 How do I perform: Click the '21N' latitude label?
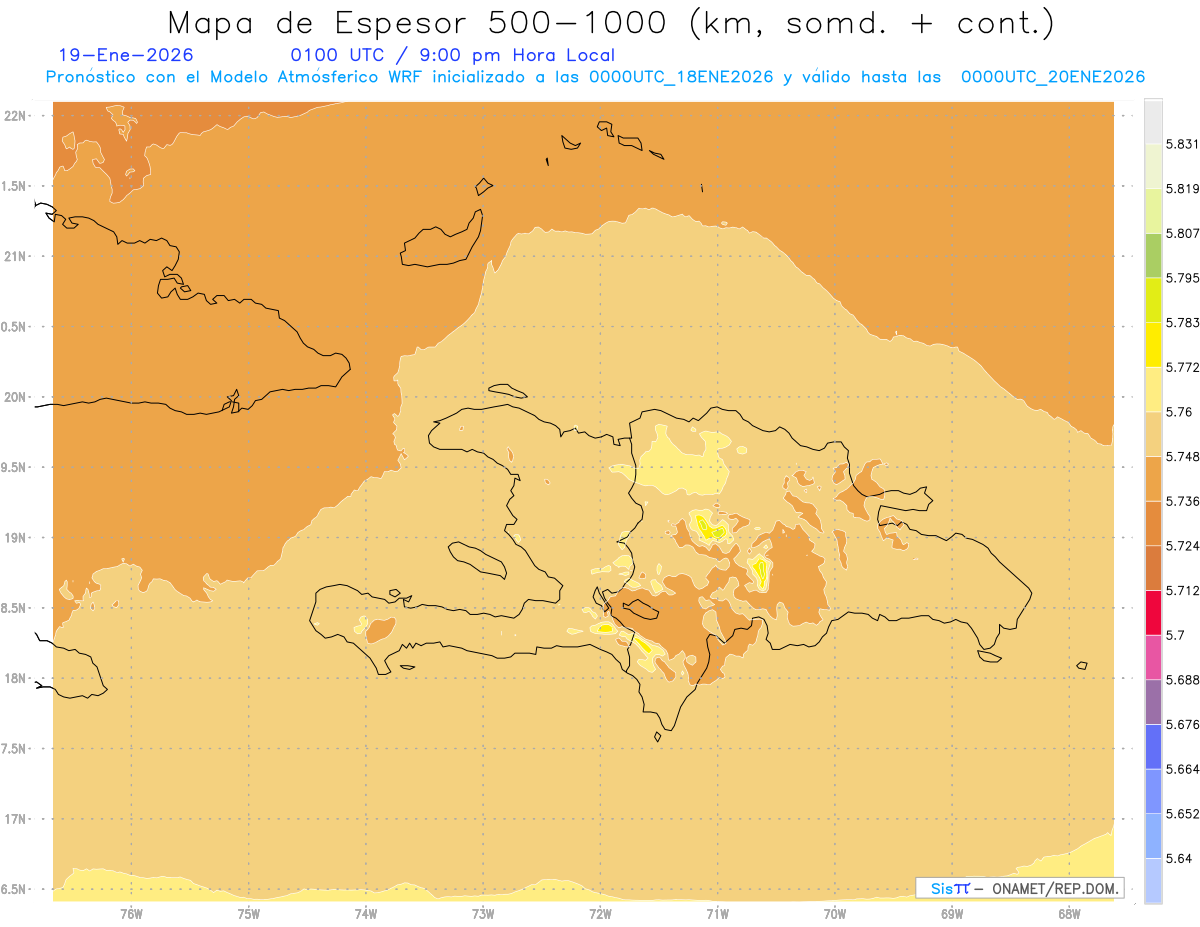pos(16,256)
